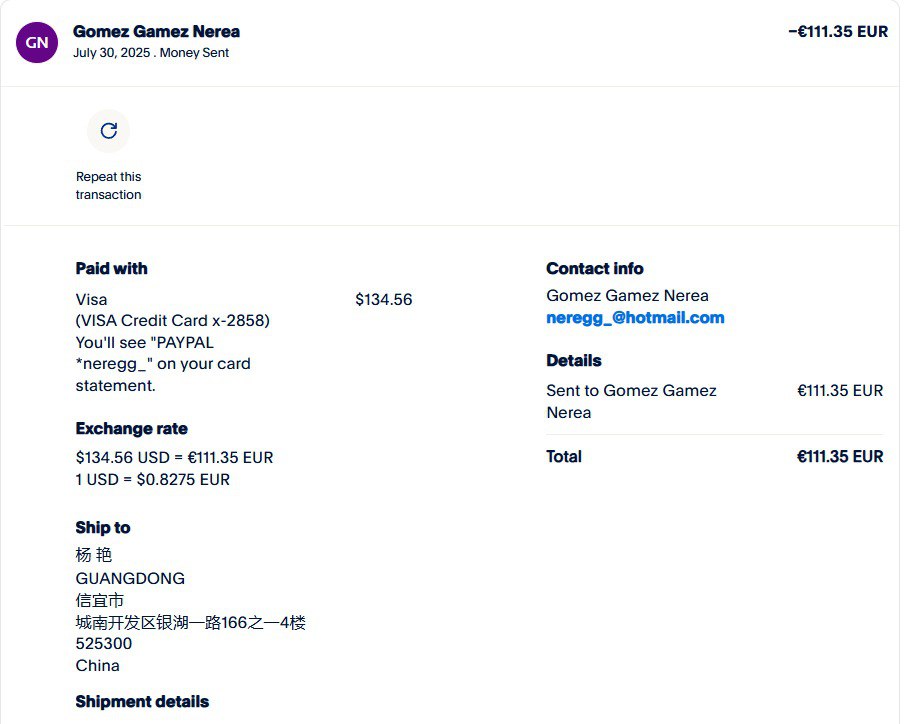
Task: Click the "Details" heading on the right
Action: [573, 360]
